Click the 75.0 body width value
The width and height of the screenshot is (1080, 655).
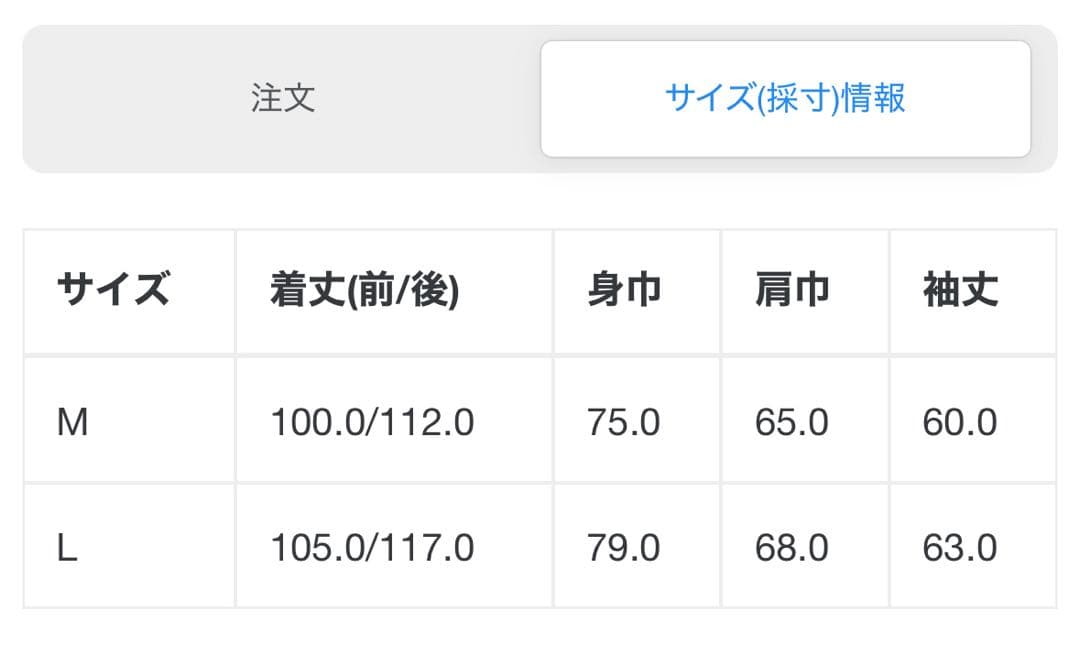[624, 423]
